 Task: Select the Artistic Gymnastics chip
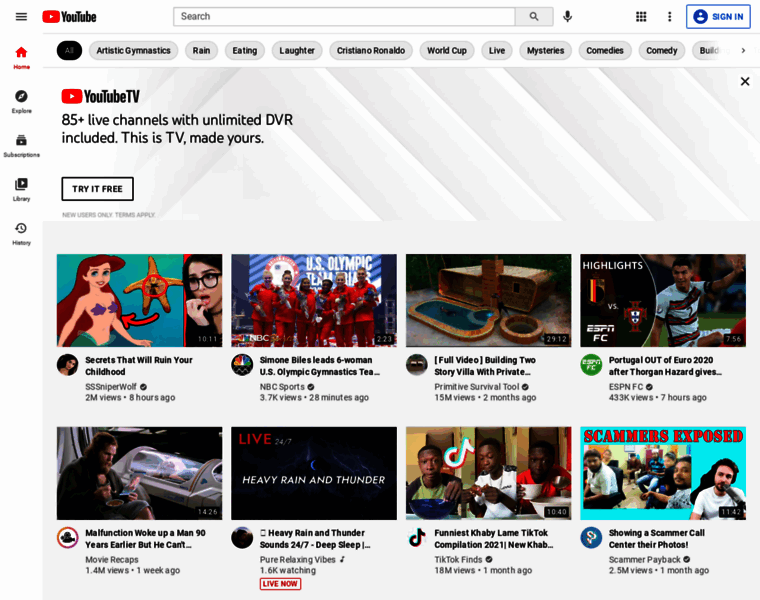pyautogui.click(x=133, y=50)
